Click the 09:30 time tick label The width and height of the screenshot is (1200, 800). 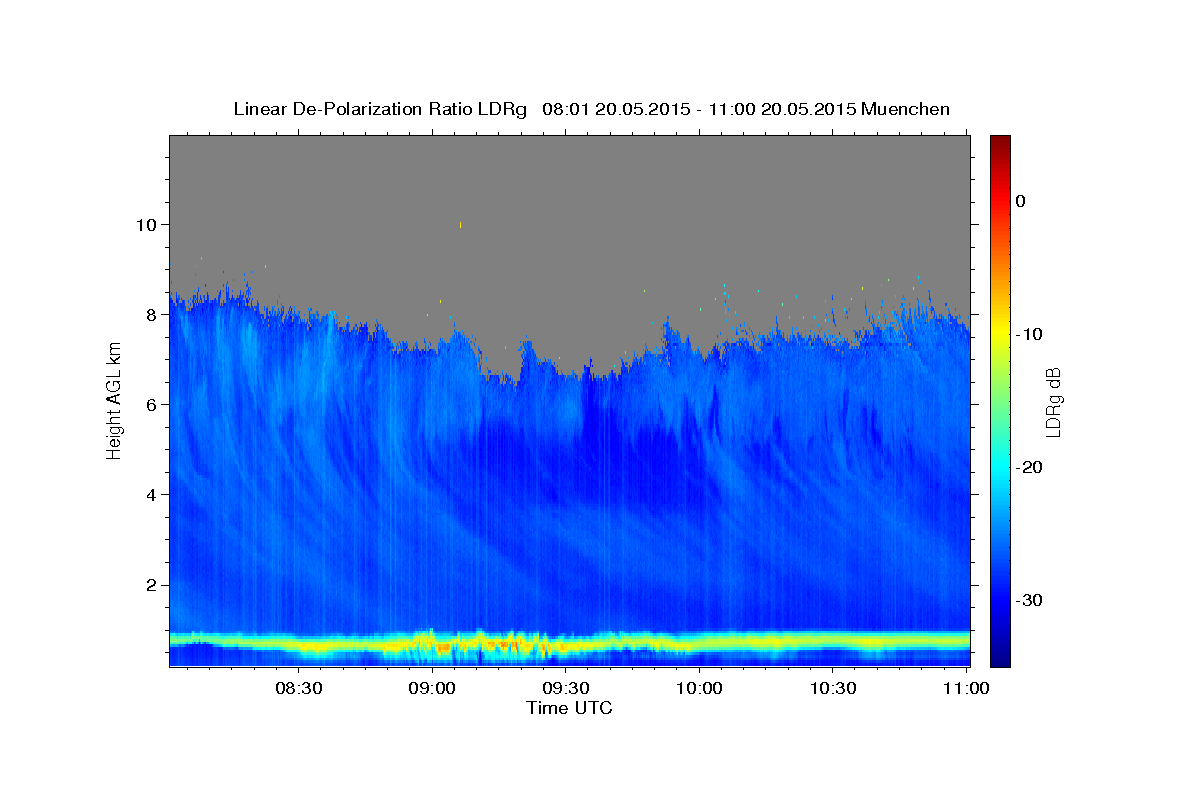566,688
